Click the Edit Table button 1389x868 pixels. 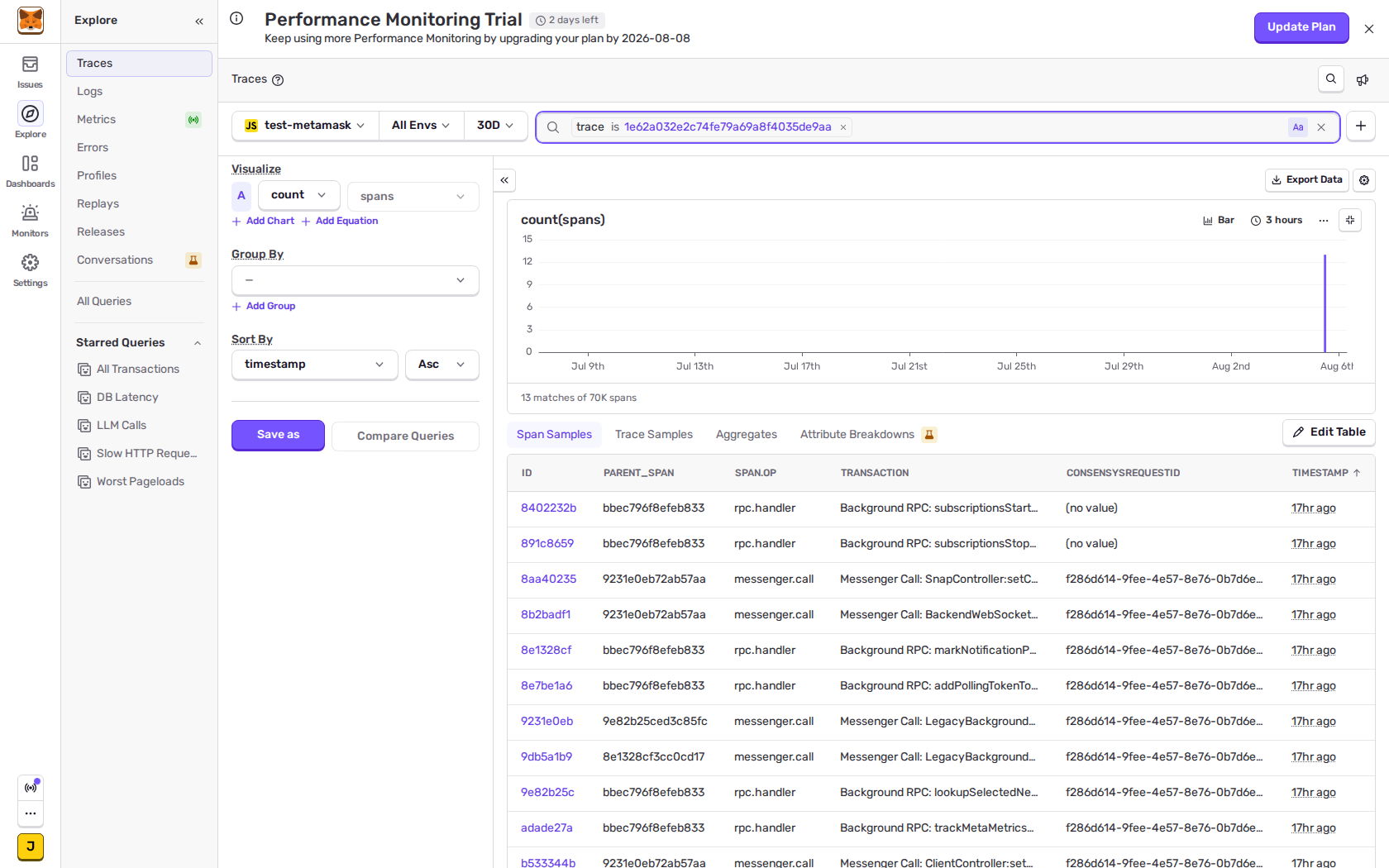[x=1329, y=432]
